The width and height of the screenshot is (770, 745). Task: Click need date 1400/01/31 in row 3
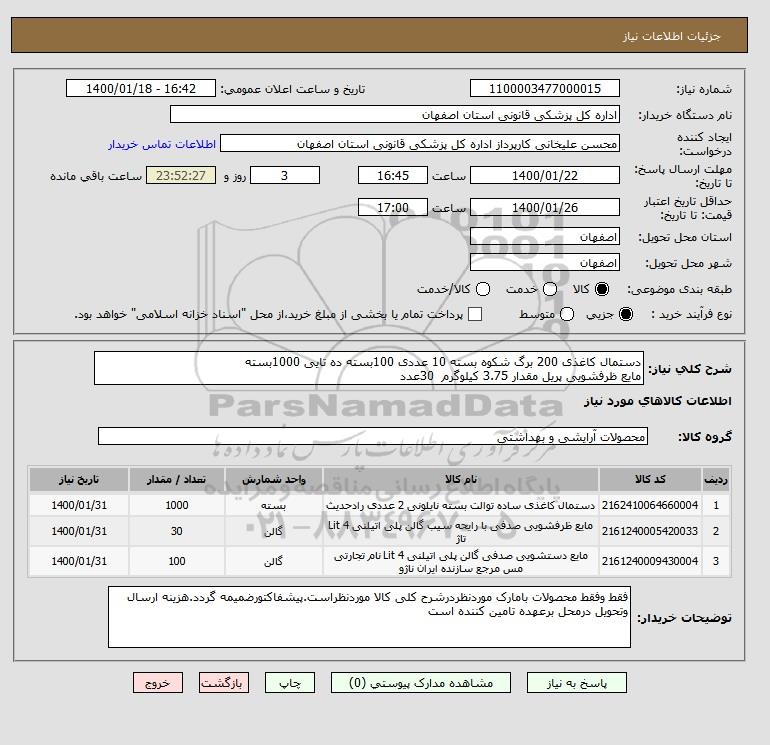tap(79, 561)
